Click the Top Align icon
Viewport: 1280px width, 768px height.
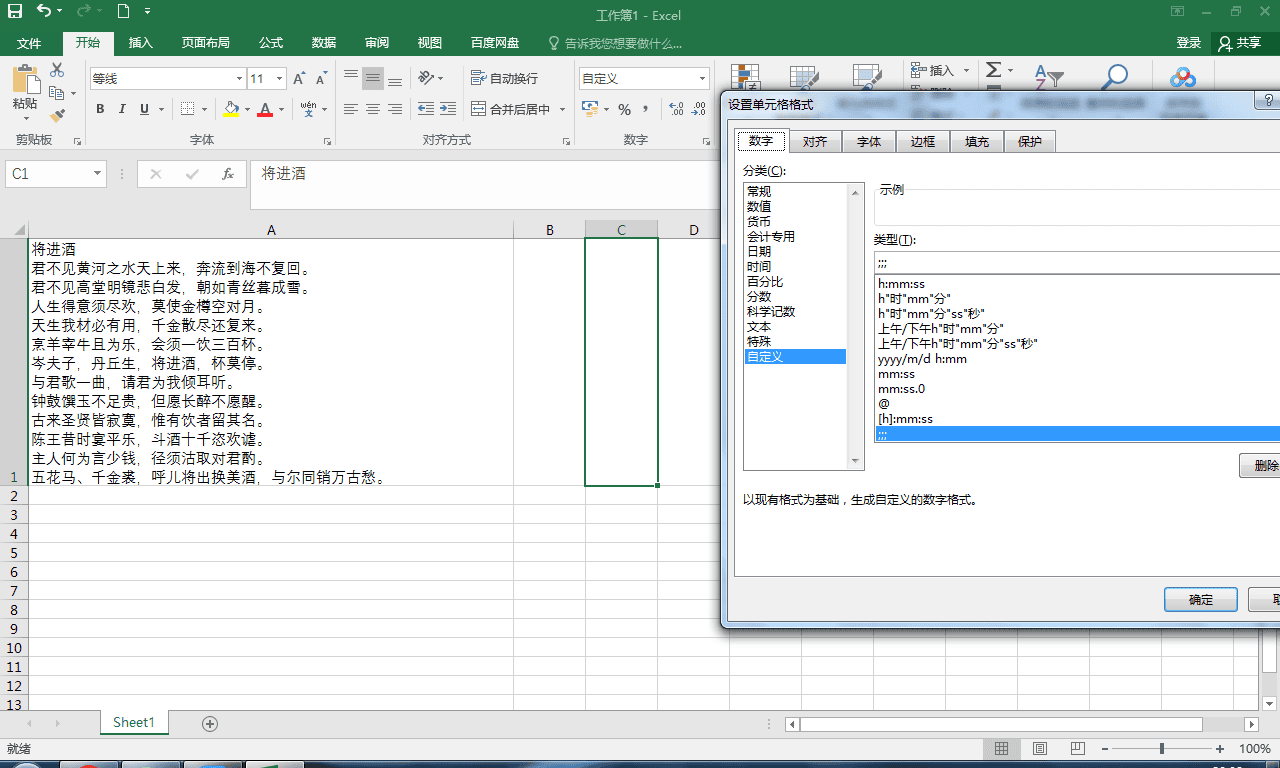(350, 78)
